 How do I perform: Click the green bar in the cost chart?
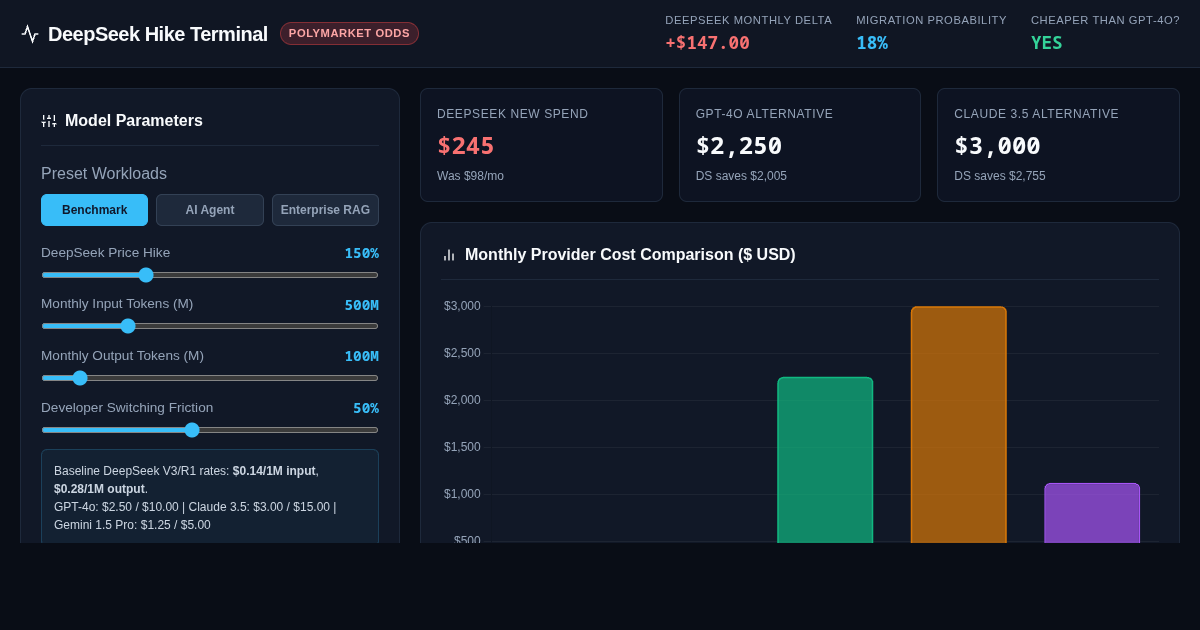[x=825, y=460]
